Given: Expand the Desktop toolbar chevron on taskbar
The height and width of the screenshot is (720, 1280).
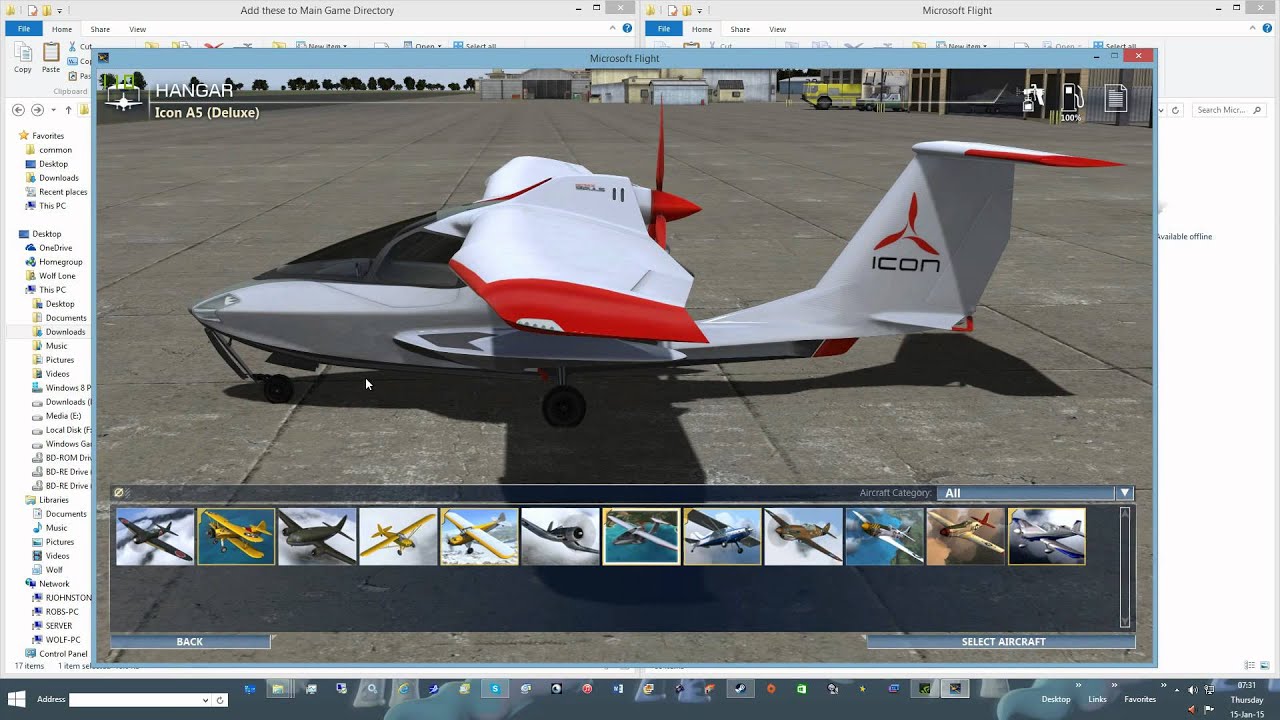Looking at the screenshot, I should pos(1078,686).
